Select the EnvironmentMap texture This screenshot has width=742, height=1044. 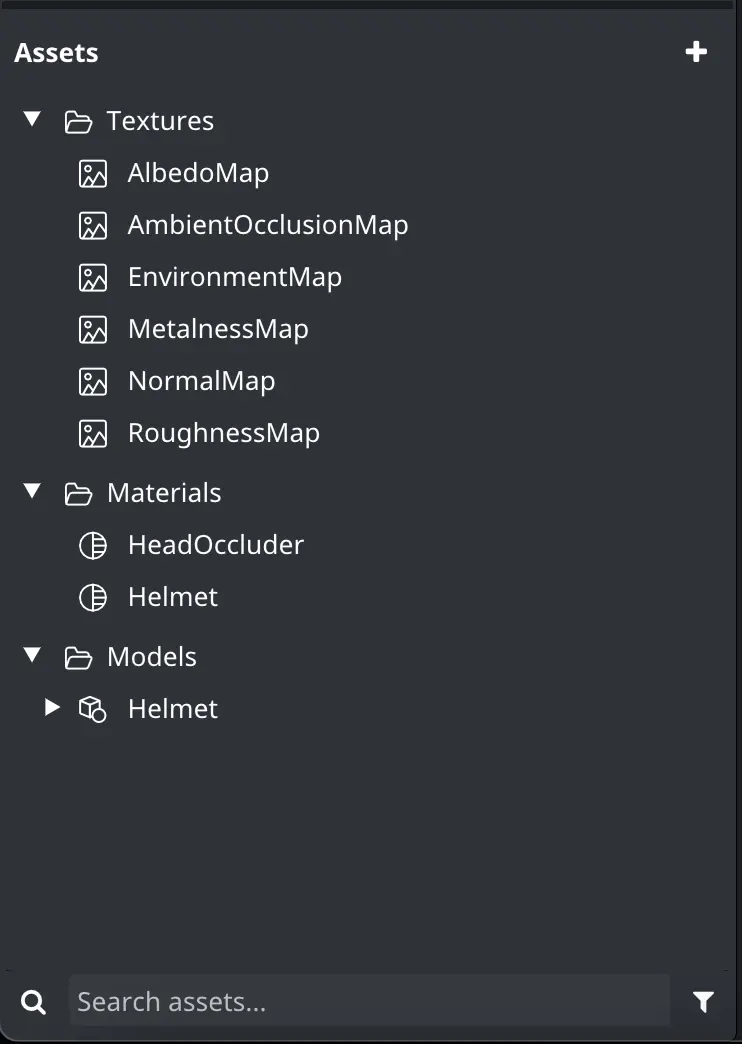click(234, 277)
